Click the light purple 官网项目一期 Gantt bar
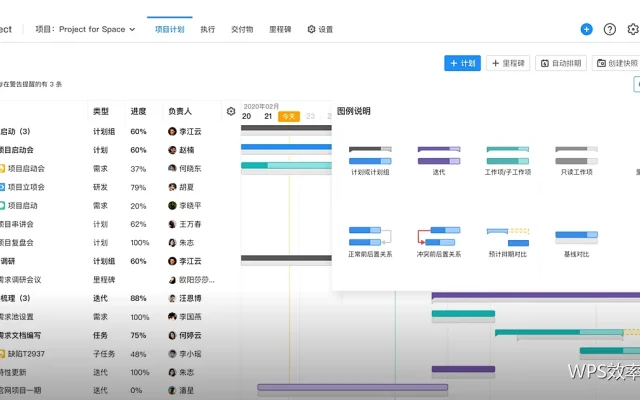Viewport: 640px width, 400px height. (x=353, y=387)
